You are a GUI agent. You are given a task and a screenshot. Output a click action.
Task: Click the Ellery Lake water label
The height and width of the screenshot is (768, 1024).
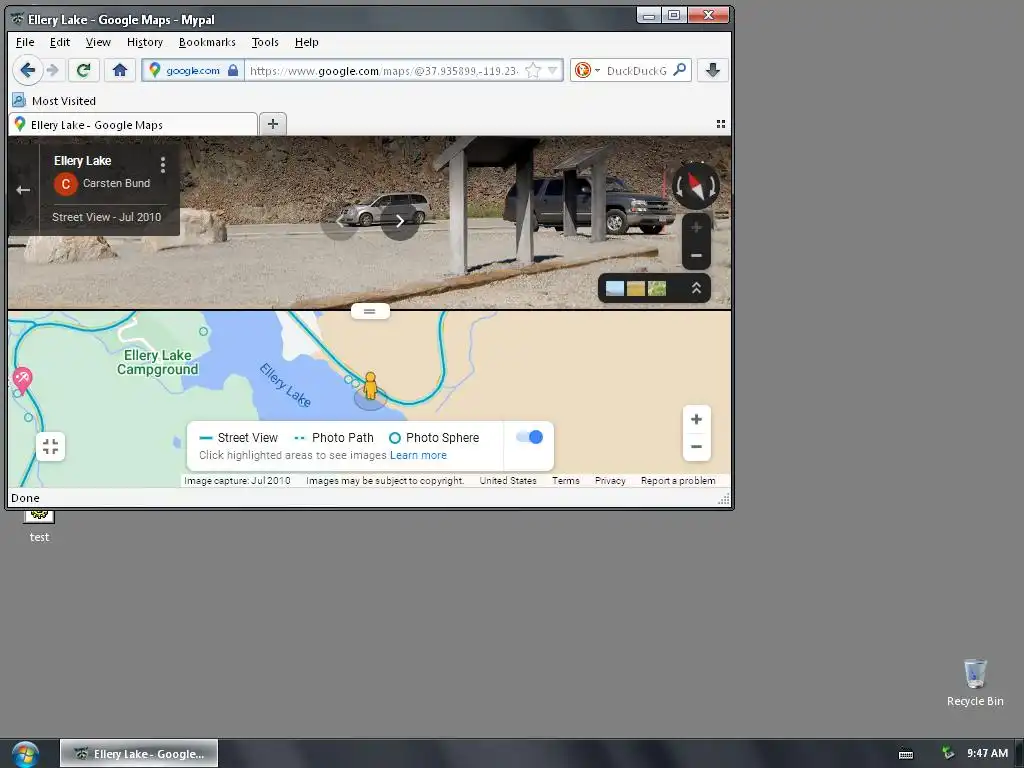[x=285, y=385]
